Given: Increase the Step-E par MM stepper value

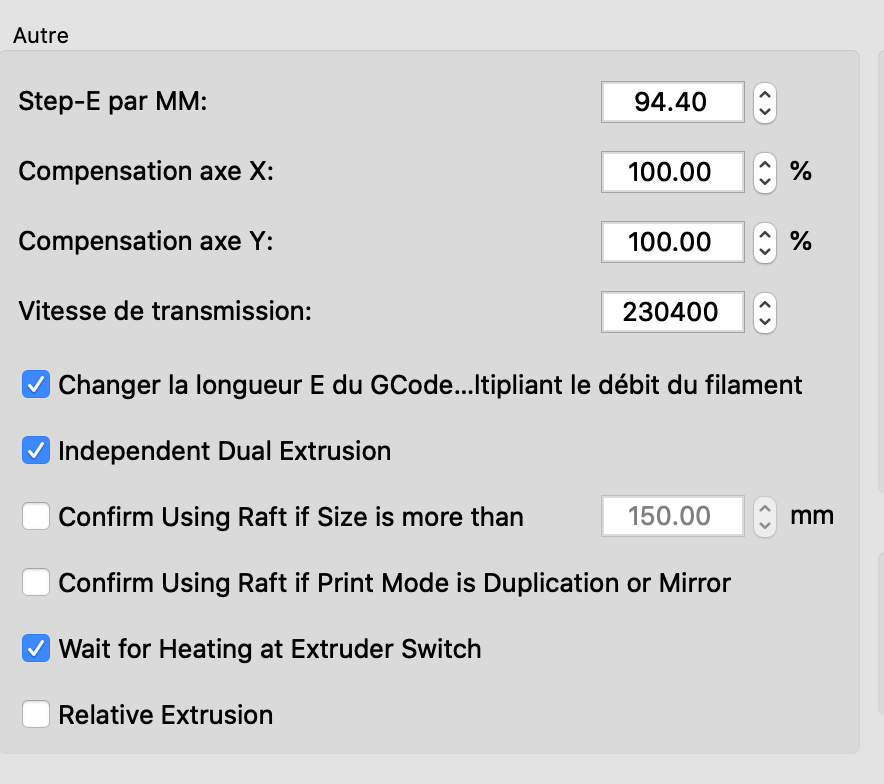Looking at the screenshot, I should click(765, 94).
